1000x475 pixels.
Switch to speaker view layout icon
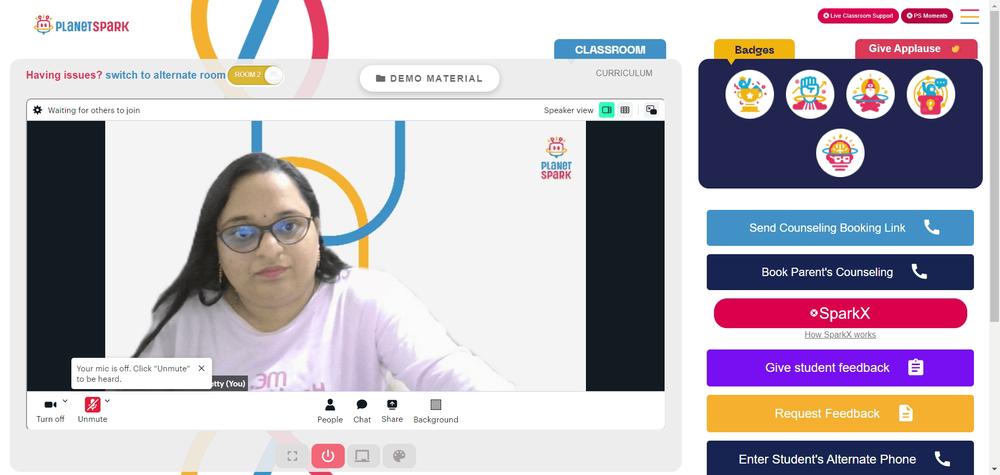[x=607, y=110]
